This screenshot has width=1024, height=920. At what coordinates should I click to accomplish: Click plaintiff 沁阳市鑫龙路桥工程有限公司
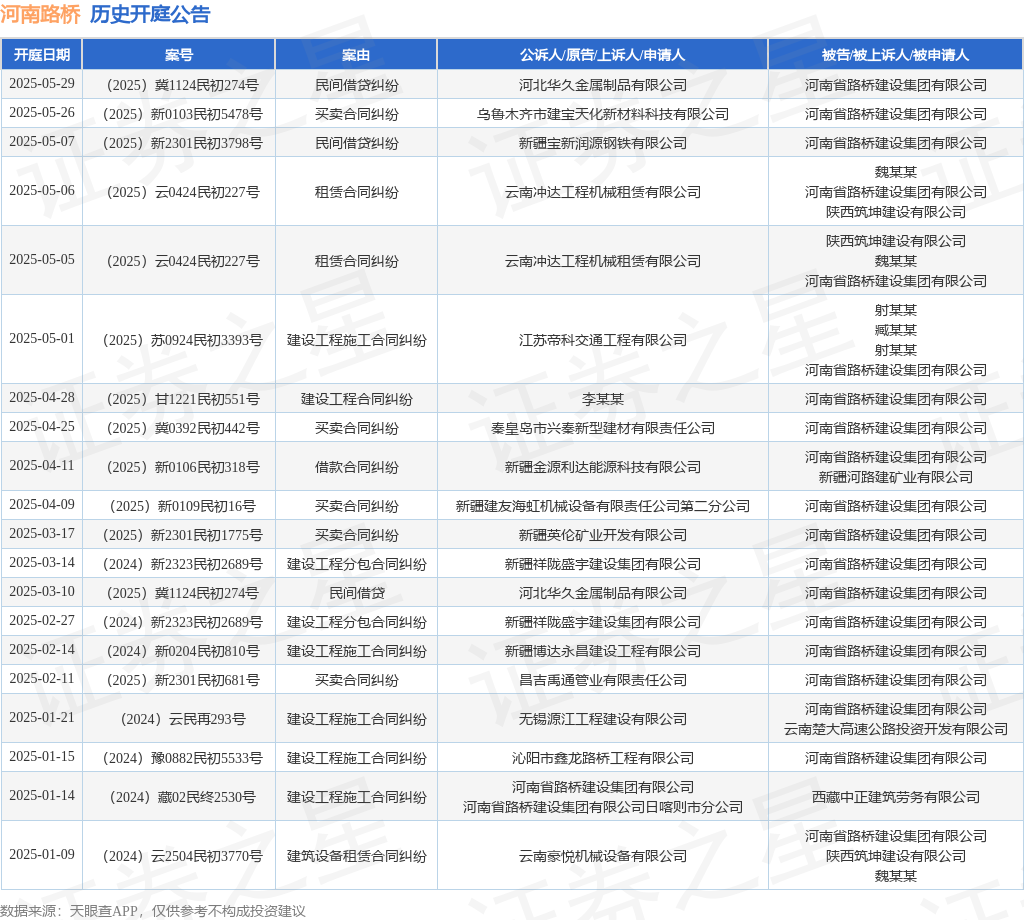(x=603, y=758)
